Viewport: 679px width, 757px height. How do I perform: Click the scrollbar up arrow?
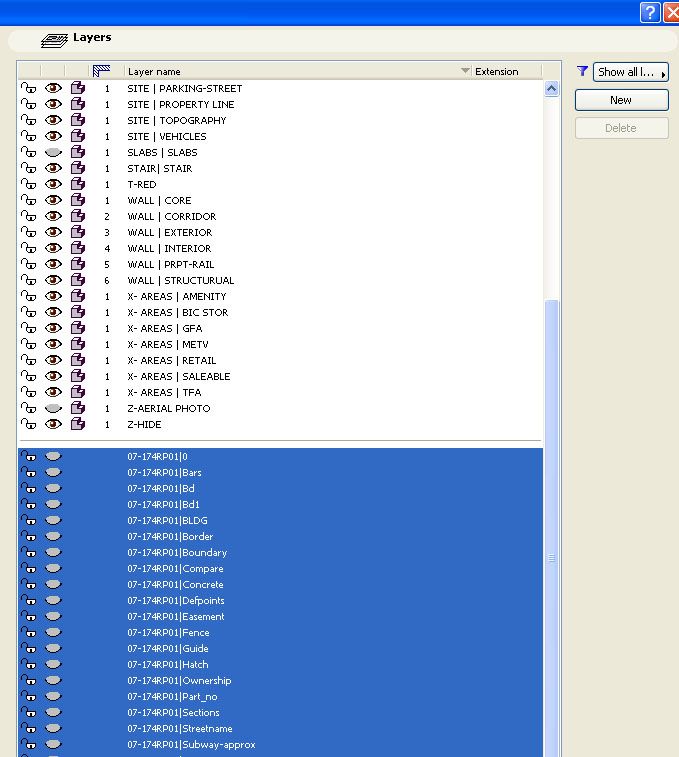[x=552, y=89]
